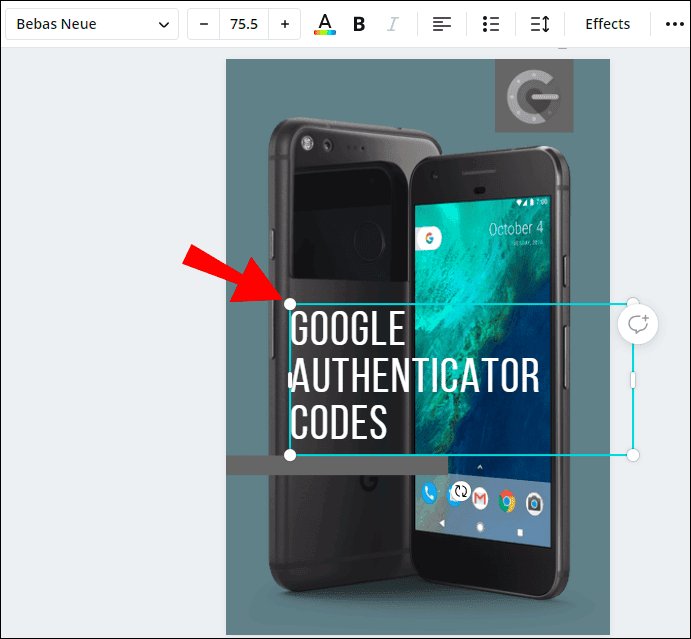Image resolution: width=691 pixels, height=639 pixels.
Task: Increase font size with plus button
Action: click(x=285, y=24)
